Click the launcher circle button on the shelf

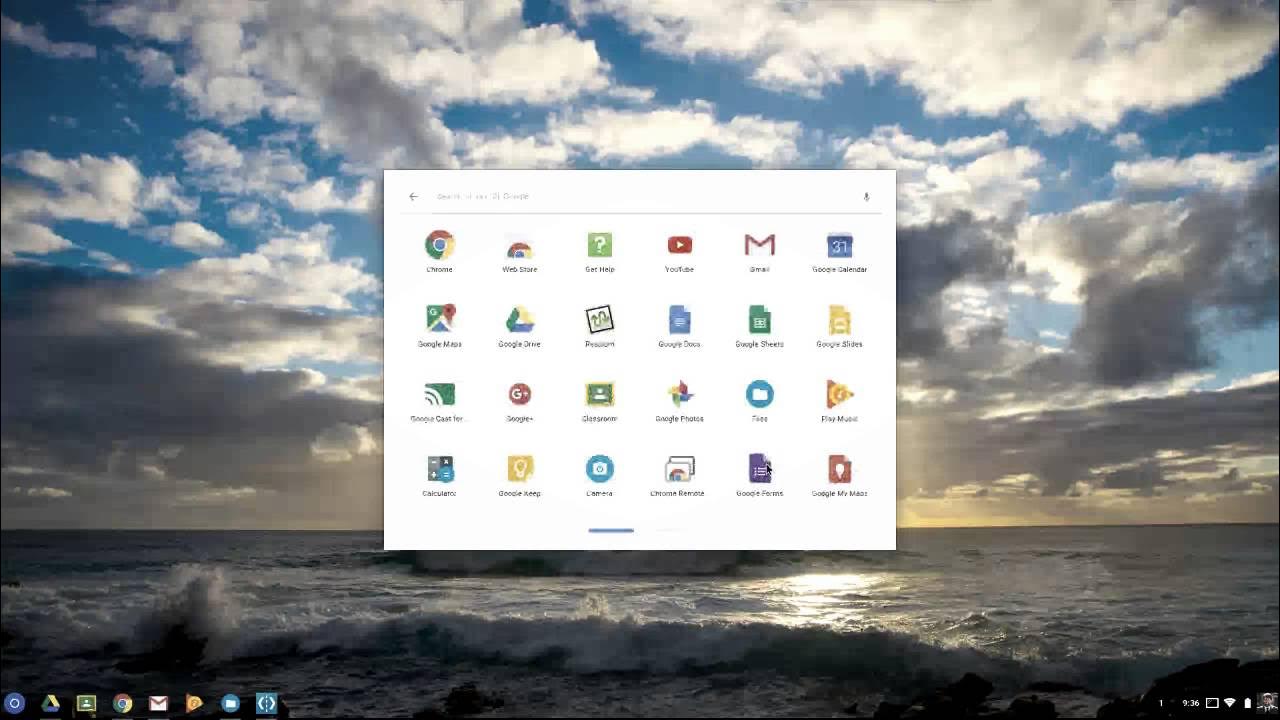point(14,703)
